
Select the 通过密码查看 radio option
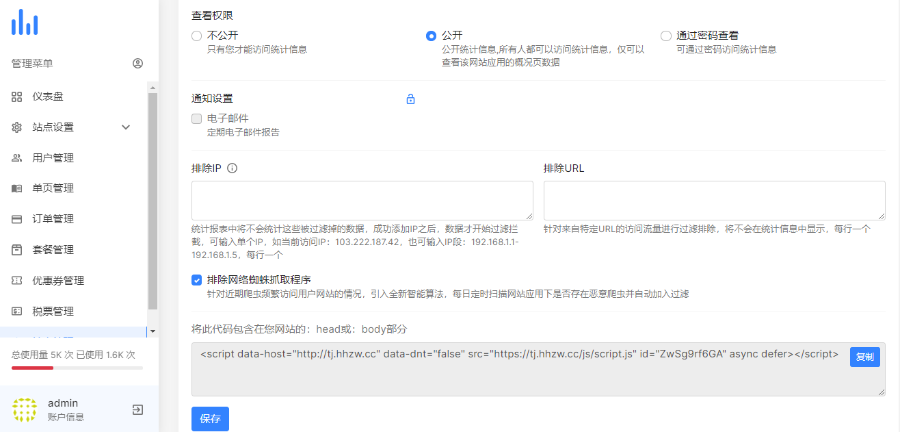[666, 36]
